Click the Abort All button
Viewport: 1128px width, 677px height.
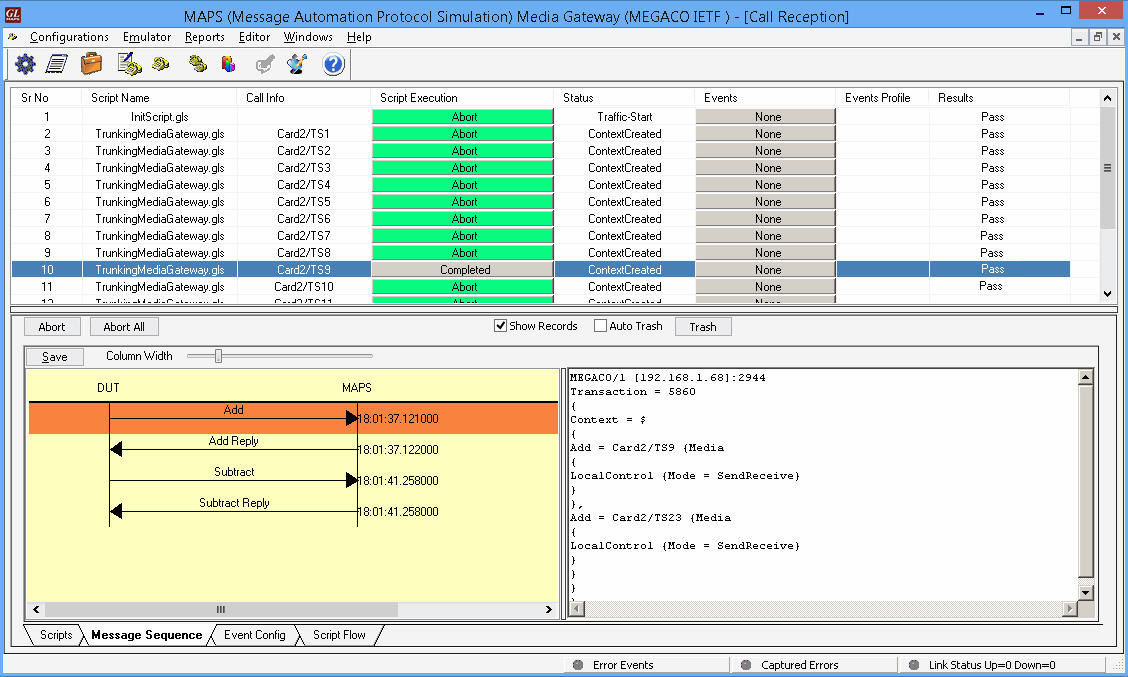click(x=124, y=327)
